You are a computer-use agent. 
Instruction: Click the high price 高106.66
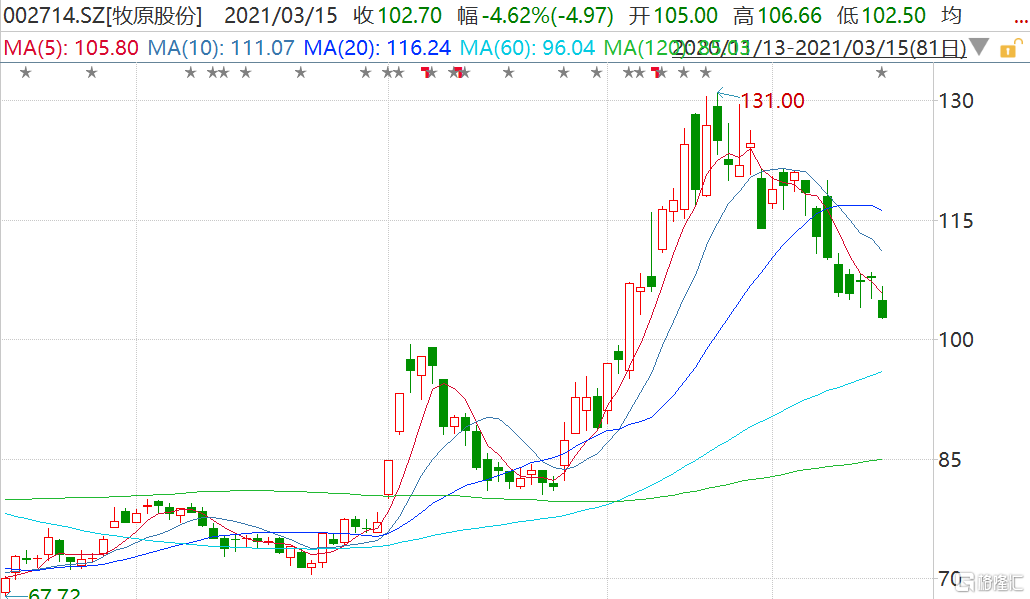pos(777,16)
